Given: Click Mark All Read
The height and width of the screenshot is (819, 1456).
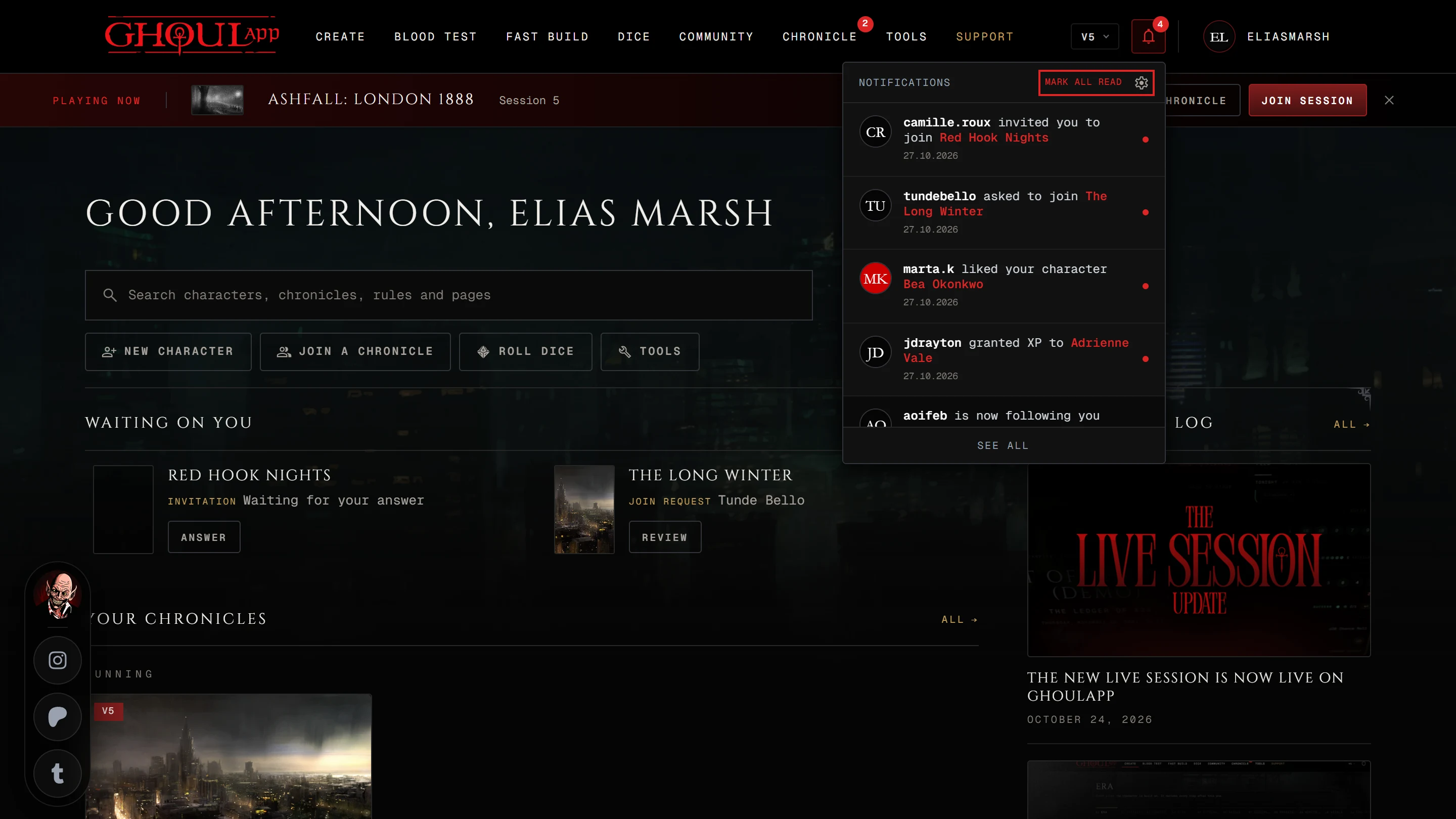Looking at the screenshot, I should coord(1083,82).
